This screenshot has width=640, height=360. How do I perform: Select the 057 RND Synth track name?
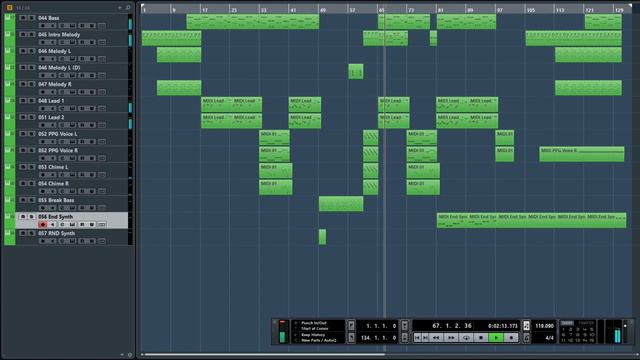tap(56, 233)
